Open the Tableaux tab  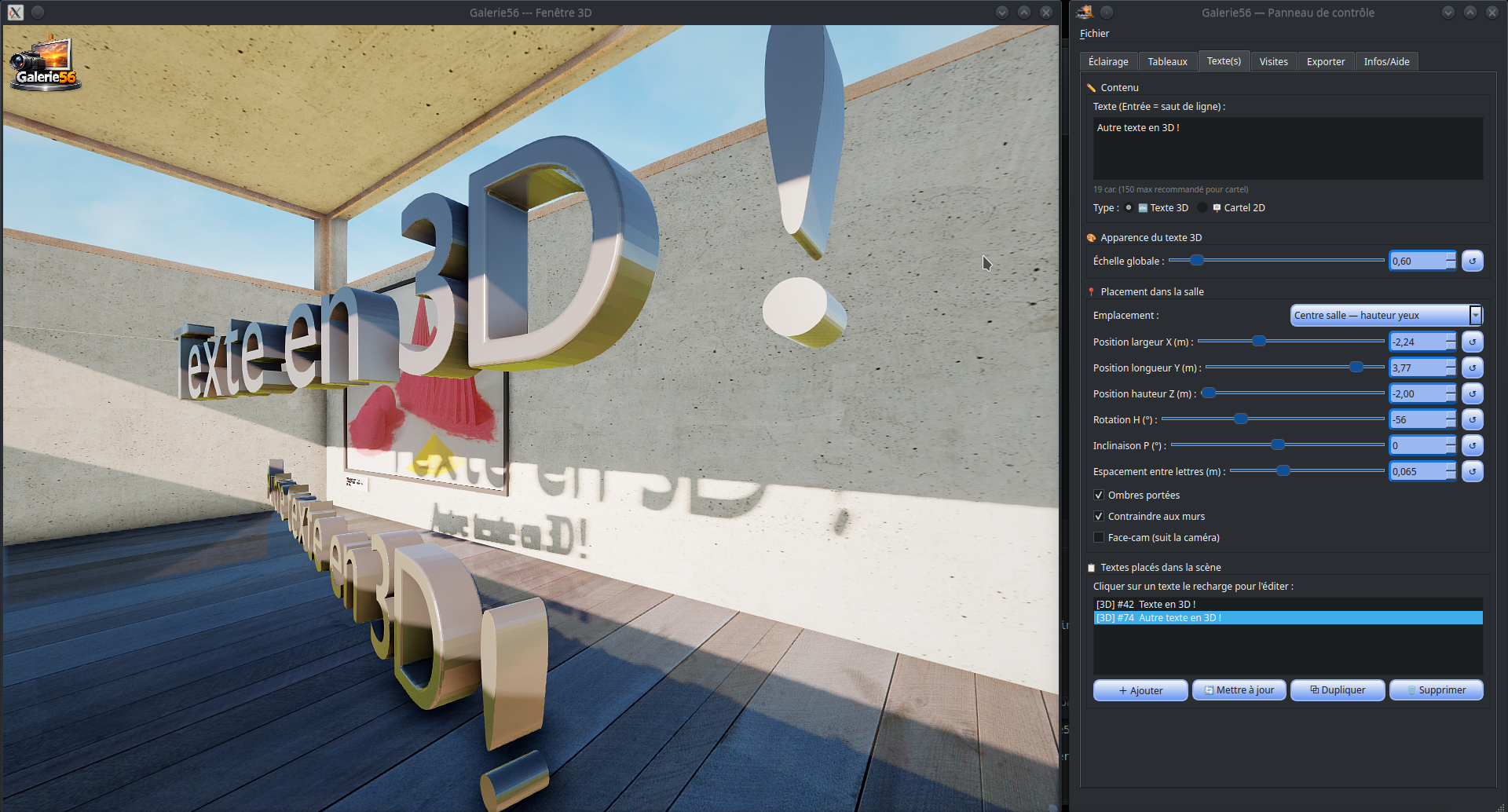[x=1167, y=61]
